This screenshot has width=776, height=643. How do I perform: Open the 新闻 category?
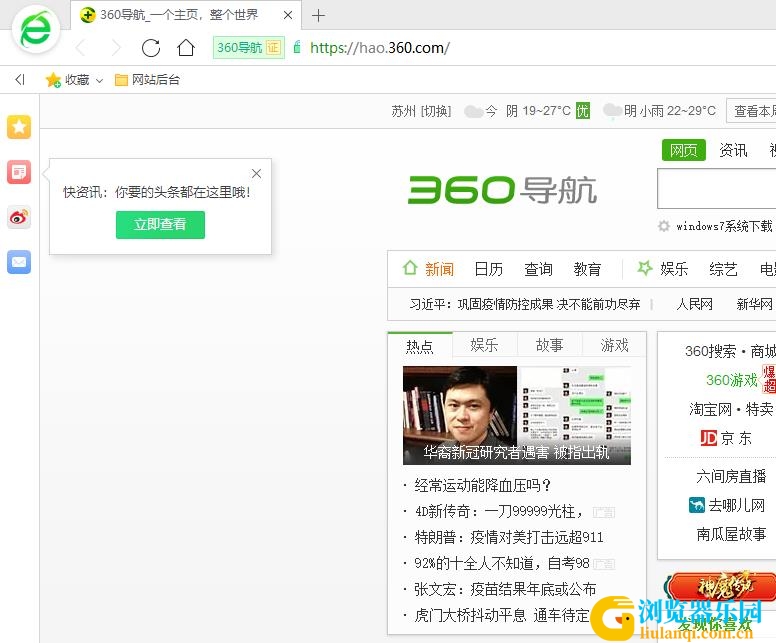pos(439,269)
